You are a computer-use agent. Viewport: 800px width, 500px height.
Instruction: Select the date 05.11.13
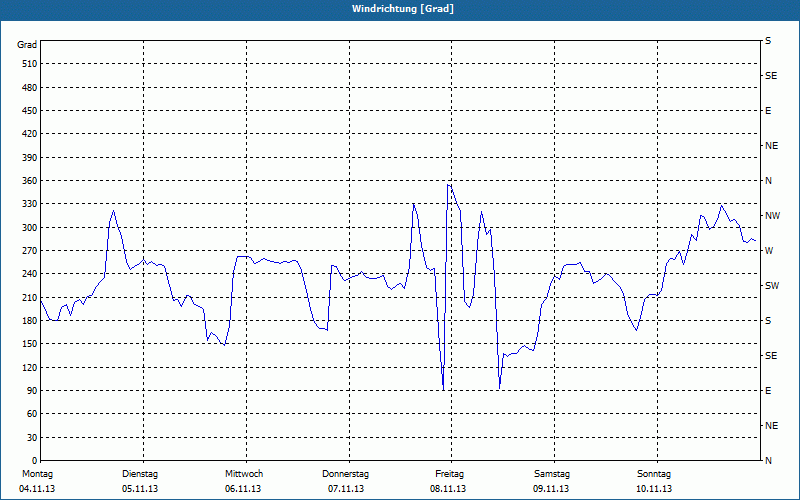(x=140, y=489)
